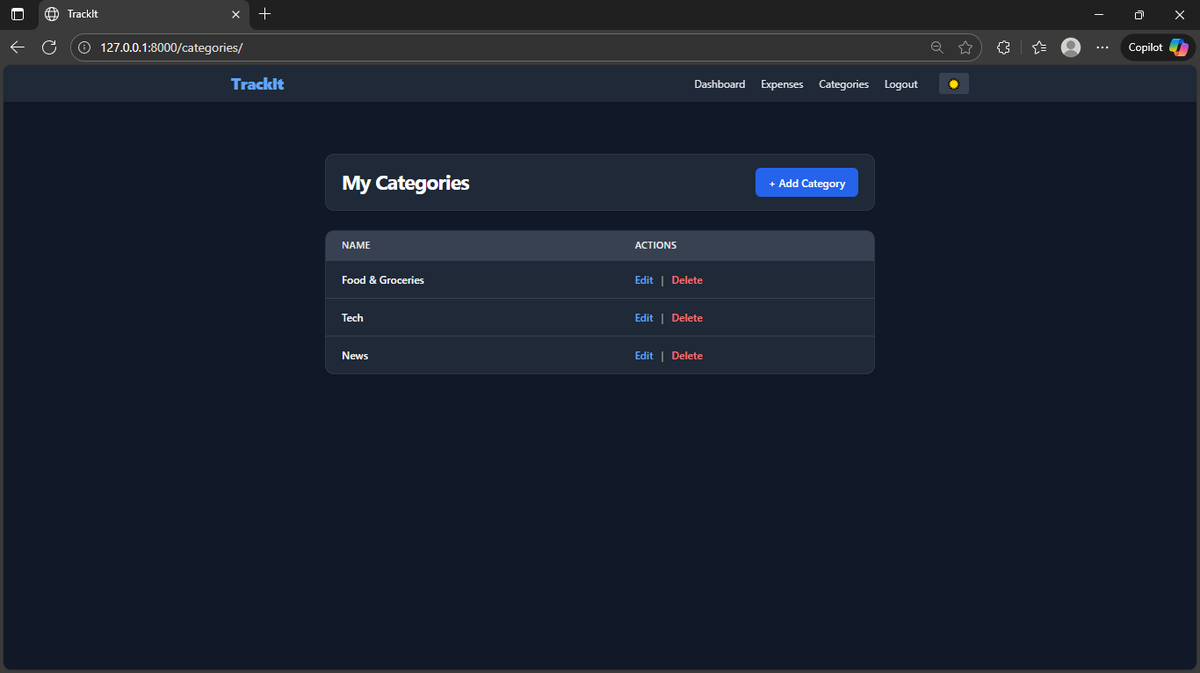Viewport: 1200px width, 673px height.
Task: Open the Favorites list icon
Action: point(1039,47)
